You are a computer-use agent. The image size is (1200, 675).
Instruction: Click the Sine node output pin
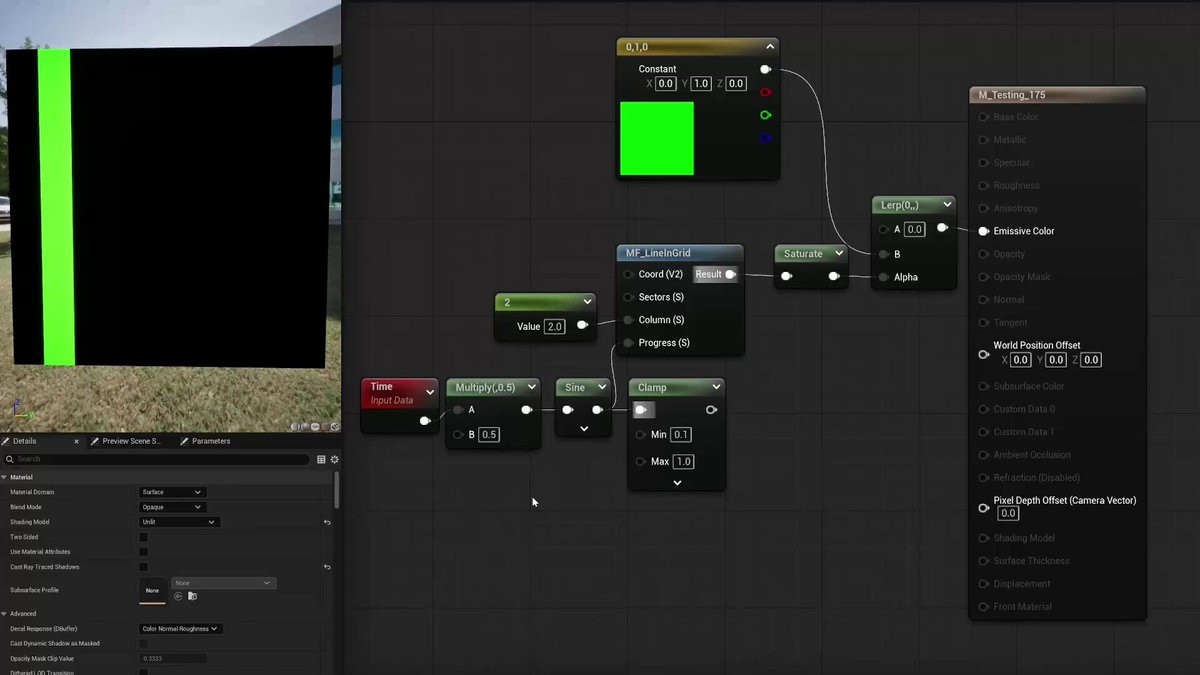pos(597,410)
